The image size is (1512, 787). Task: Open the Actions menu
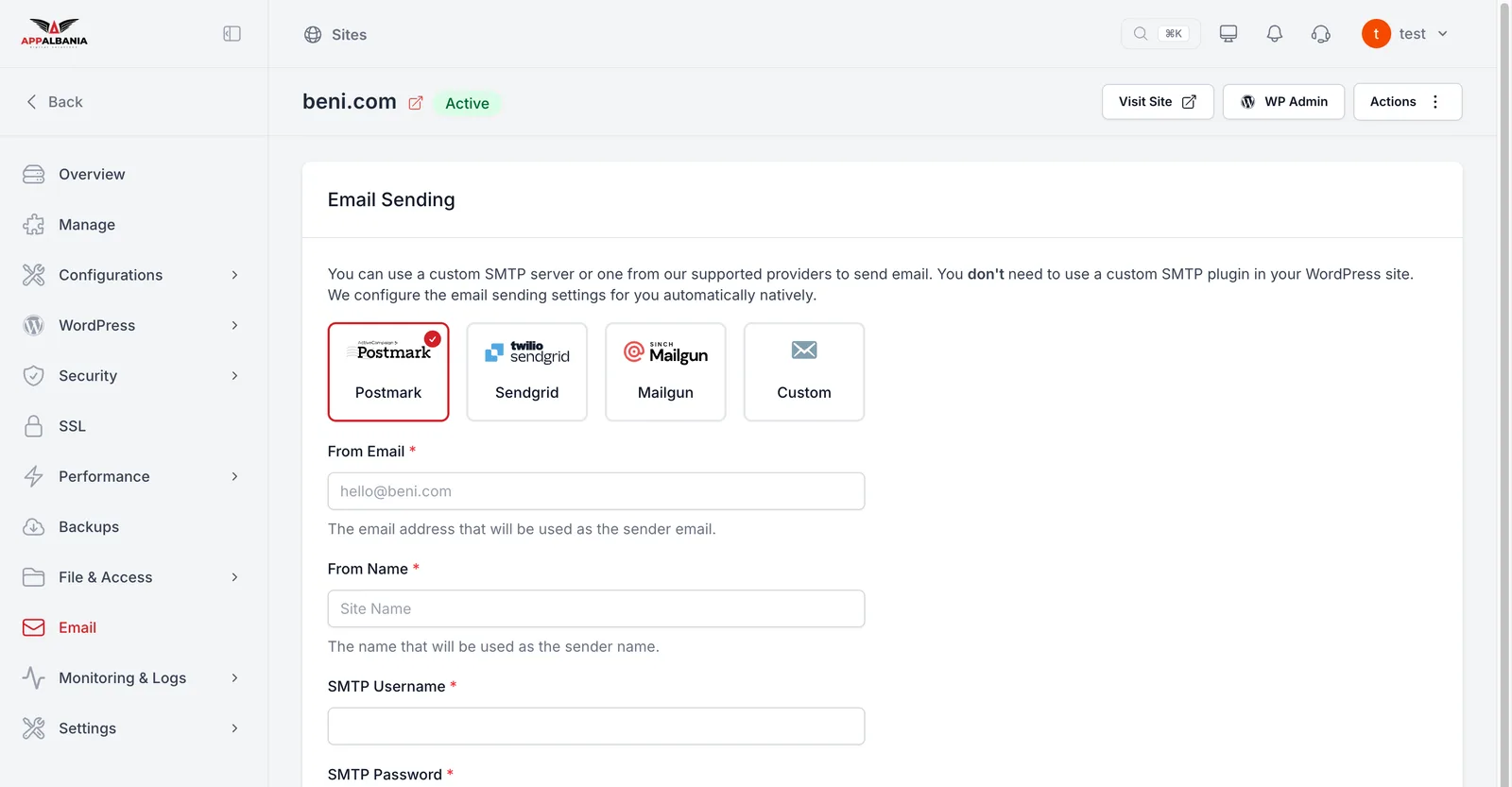coord(1408,102)
